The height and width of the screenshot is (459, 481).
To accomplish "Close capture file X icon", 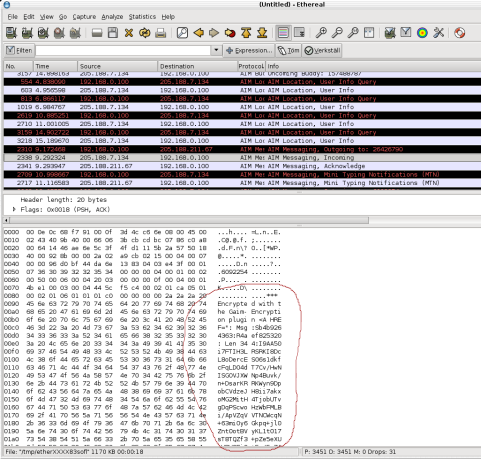I will tap(129, 33).
